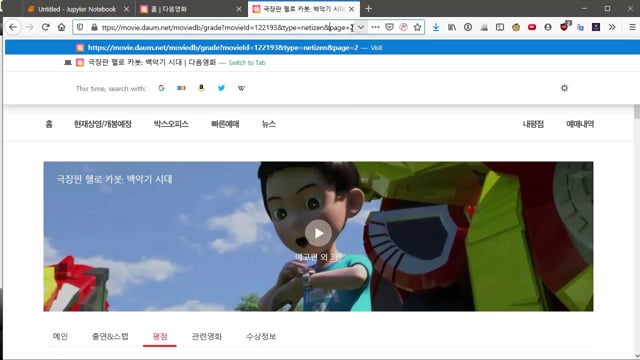The image size is (640, 360).
Task: Save page to Pocket icon
Action: pos(389,27)
